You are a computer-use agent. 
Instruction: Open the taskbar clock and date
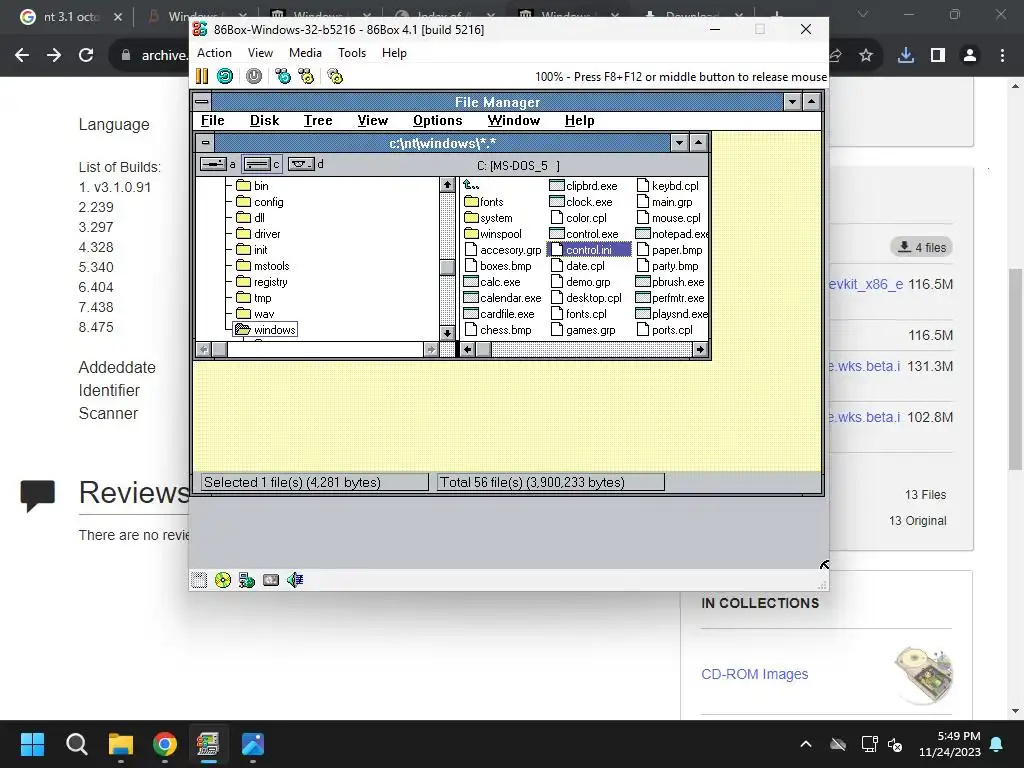point(950,744)
